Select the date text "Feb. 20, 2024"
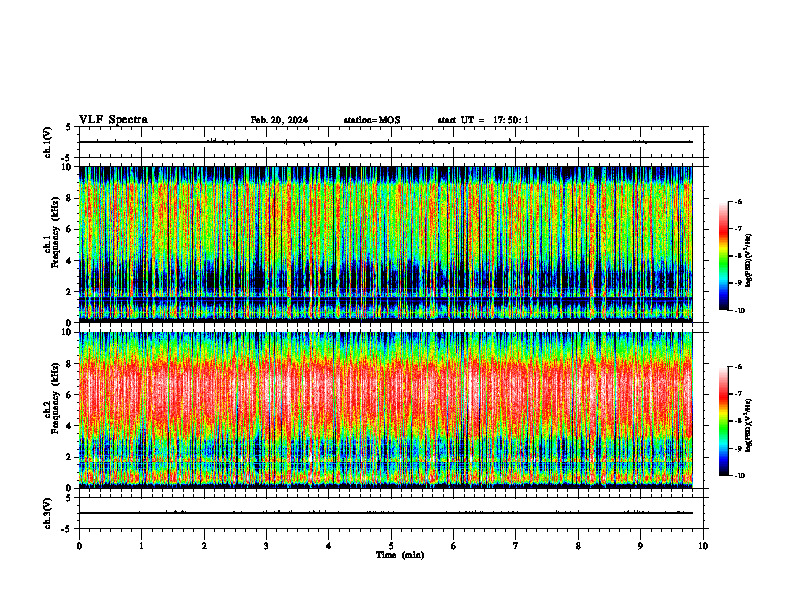This screenshot has width=792, height=612. (x=279, y=120)
